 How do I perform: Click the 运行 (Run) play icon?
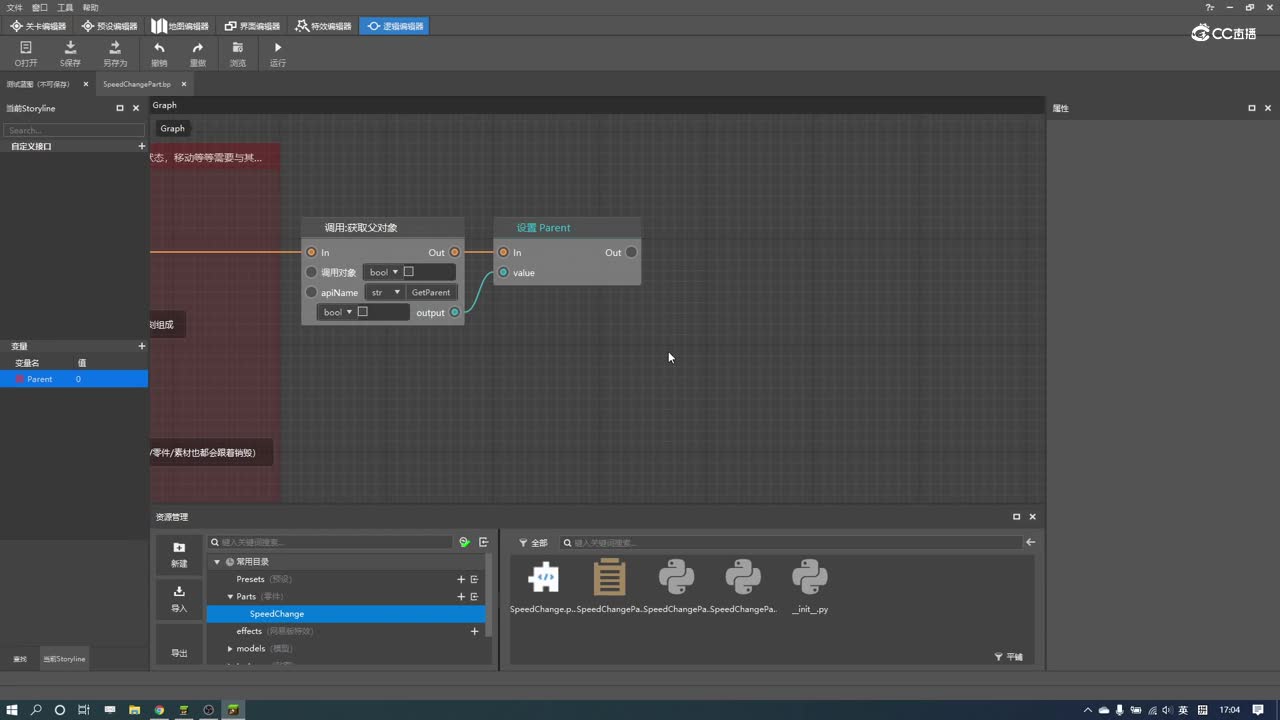(x=278, y=48)
